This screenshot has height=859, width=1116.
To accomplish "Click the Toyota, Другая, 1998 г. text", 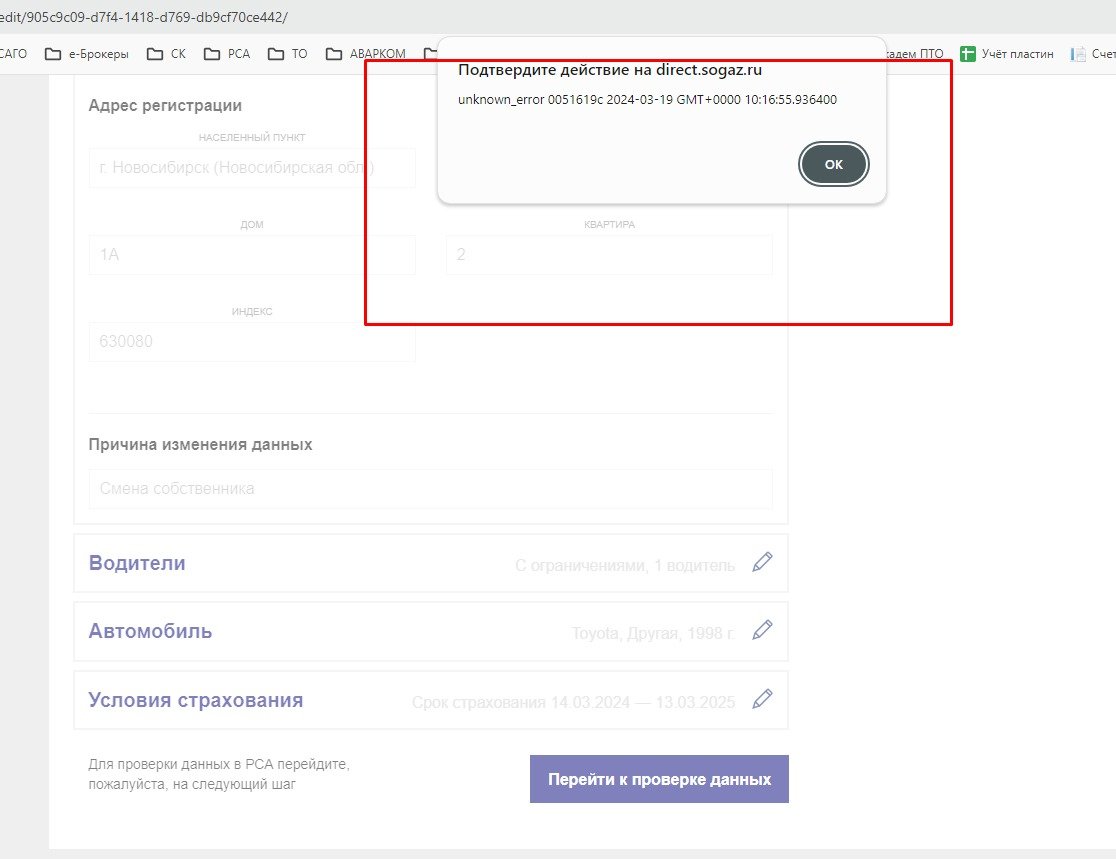I will (x=653, y=633).
